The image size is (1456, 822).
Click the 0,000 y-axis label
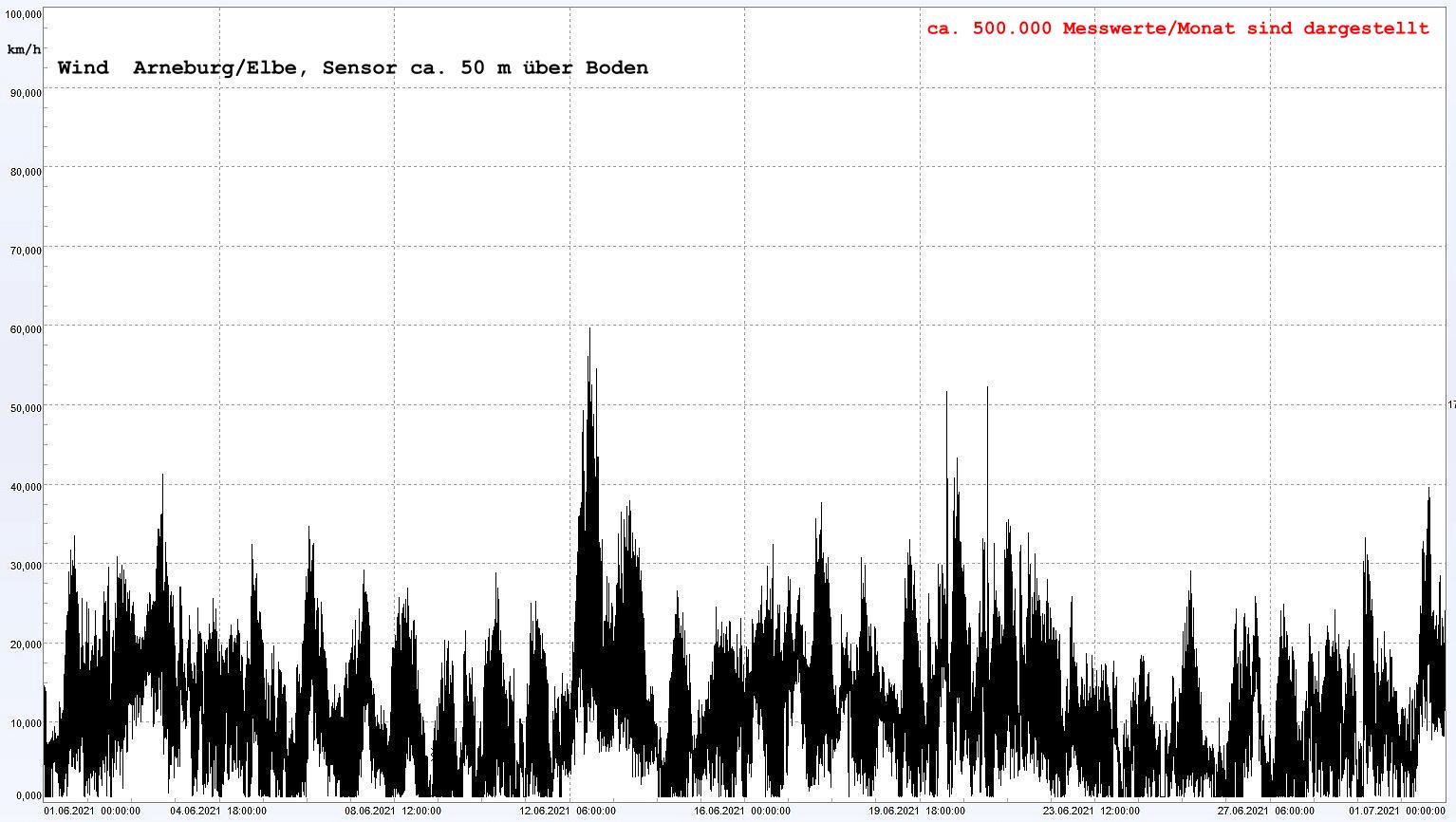pos(26,795)
